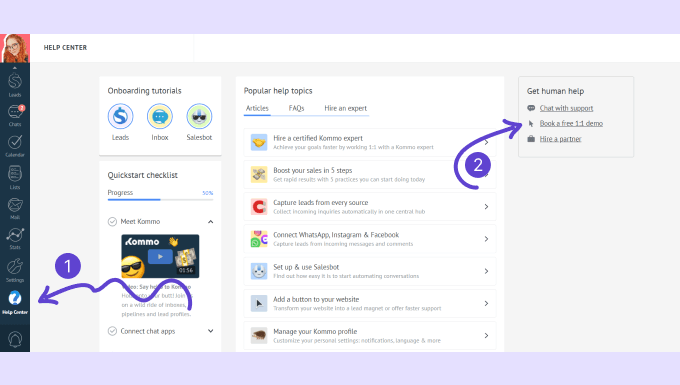680x385 pixels.
Task: Click the Kommo profile hedgehog icon
Action: 259,336
